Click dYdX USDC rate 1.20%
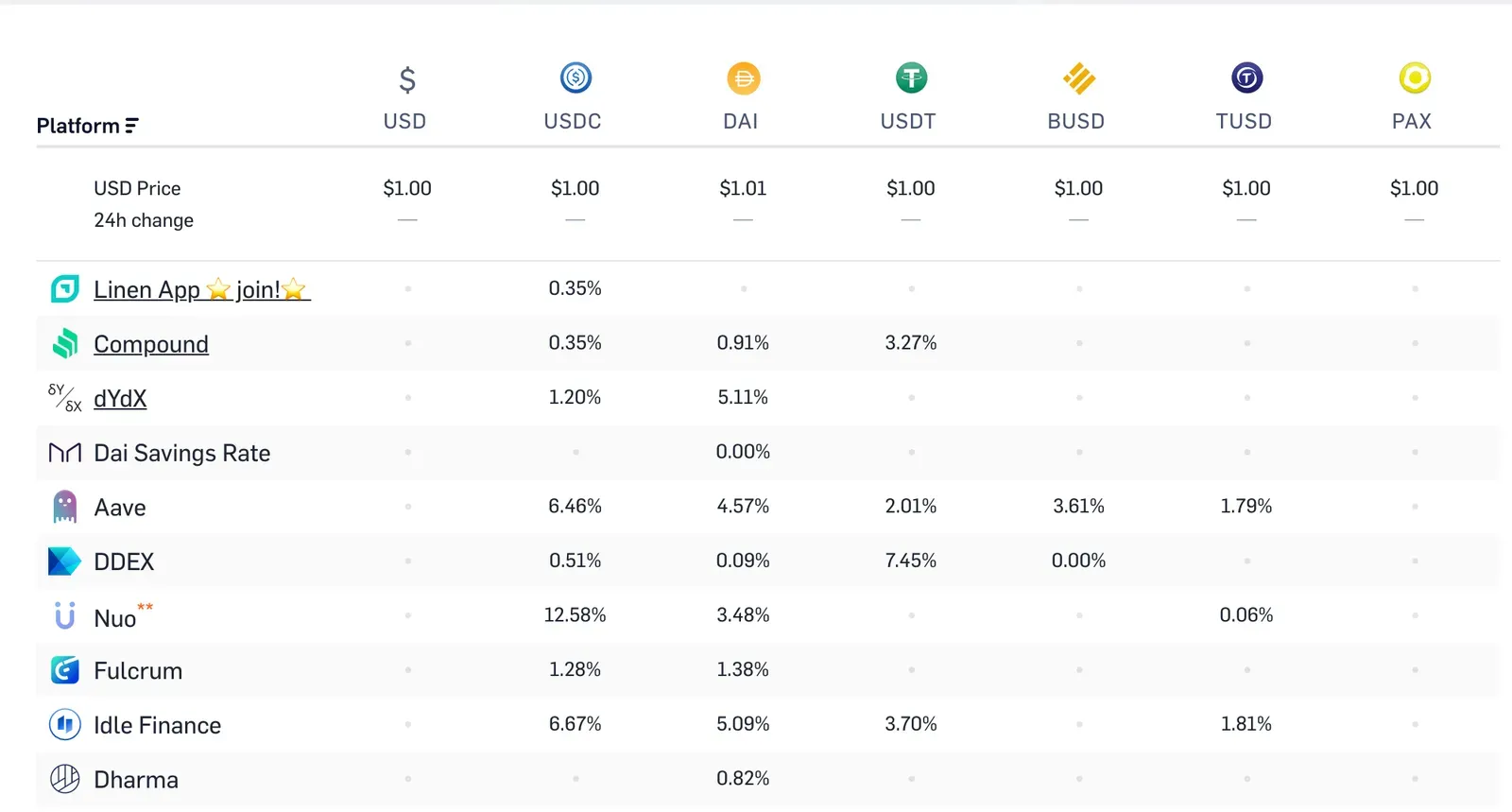 (576, 397)
